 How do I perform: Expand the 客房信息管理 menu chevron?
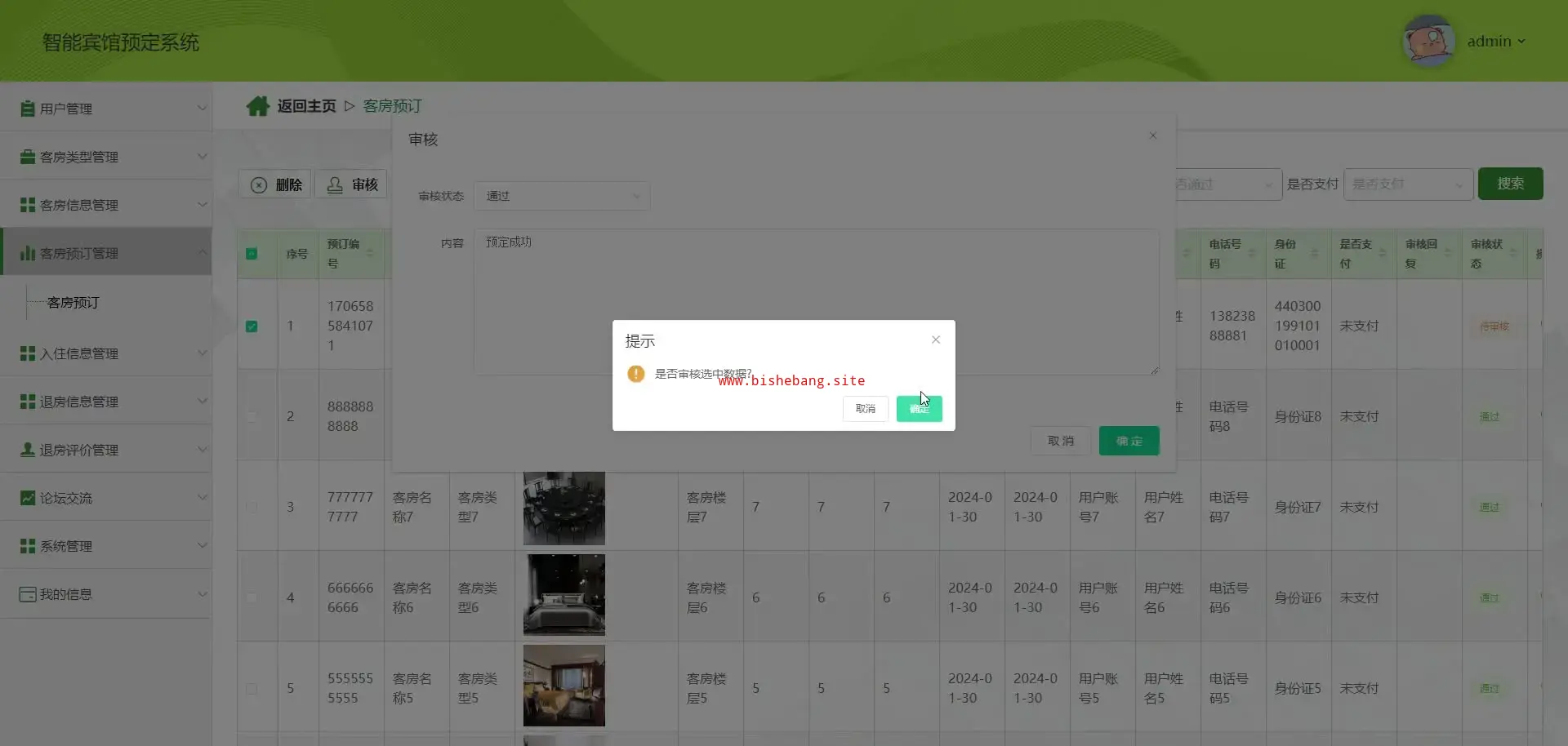tap(202, 204)
